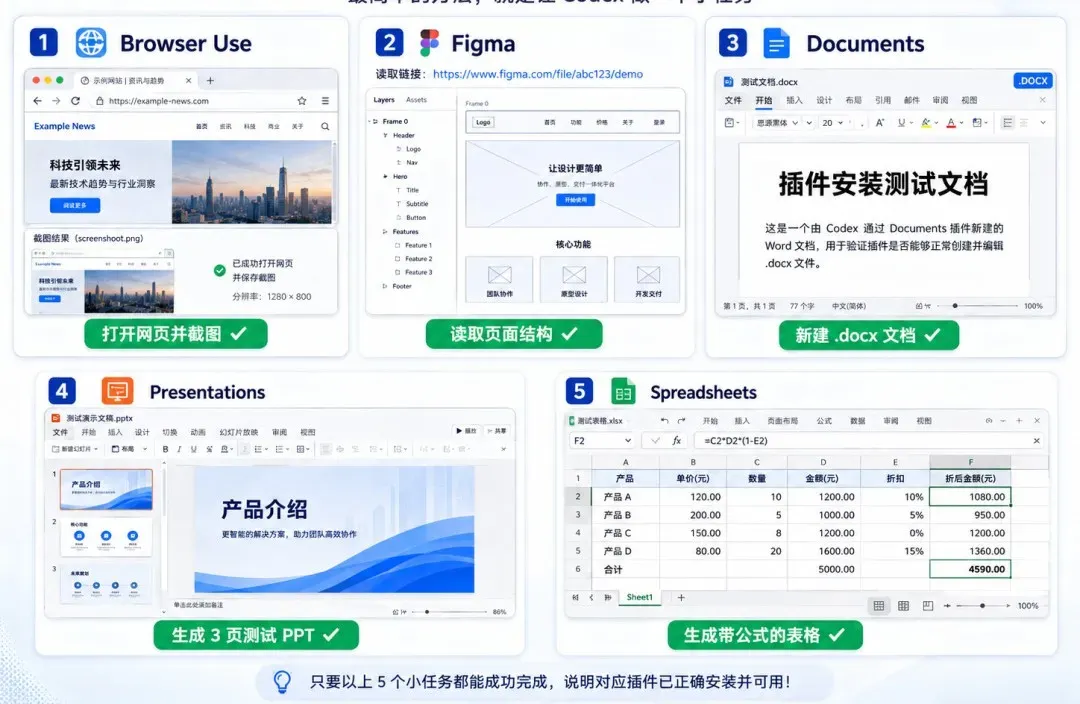
Task: Open the 布局 layout dropdown in pptx
Action: 129,449
